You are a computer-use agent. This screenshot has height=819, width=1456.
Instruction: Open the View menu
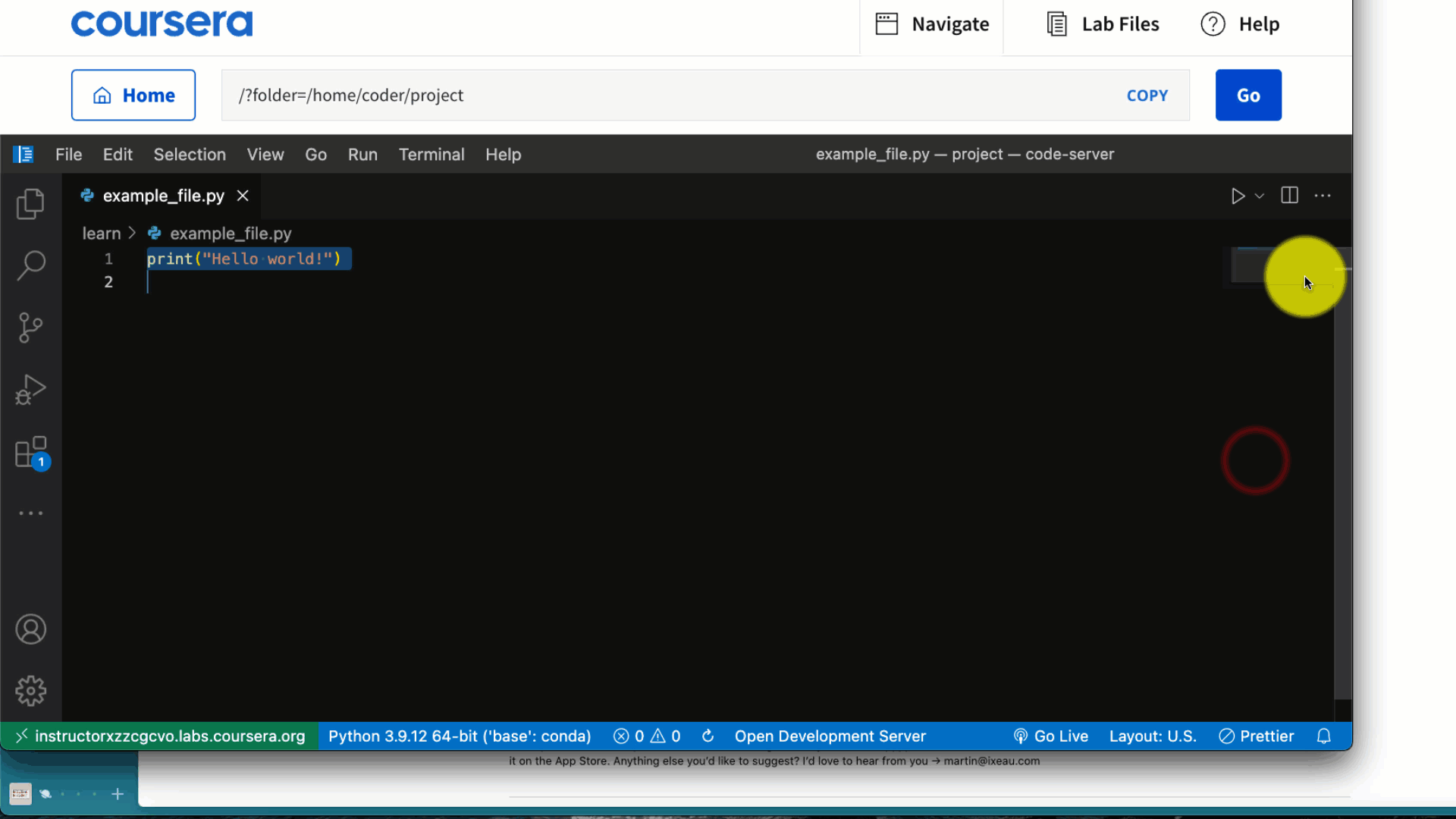coord(265,155)
